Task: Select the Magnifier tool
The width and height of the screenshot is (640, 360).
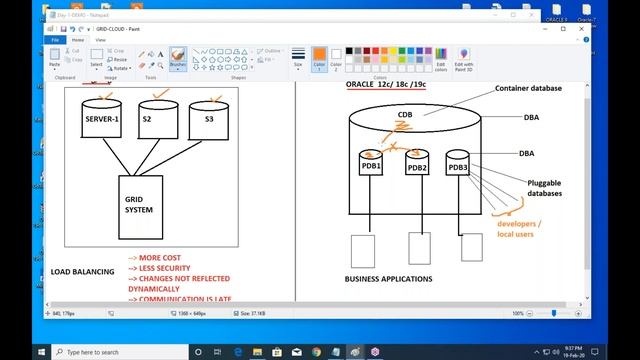Action: [x=160, y=65]
